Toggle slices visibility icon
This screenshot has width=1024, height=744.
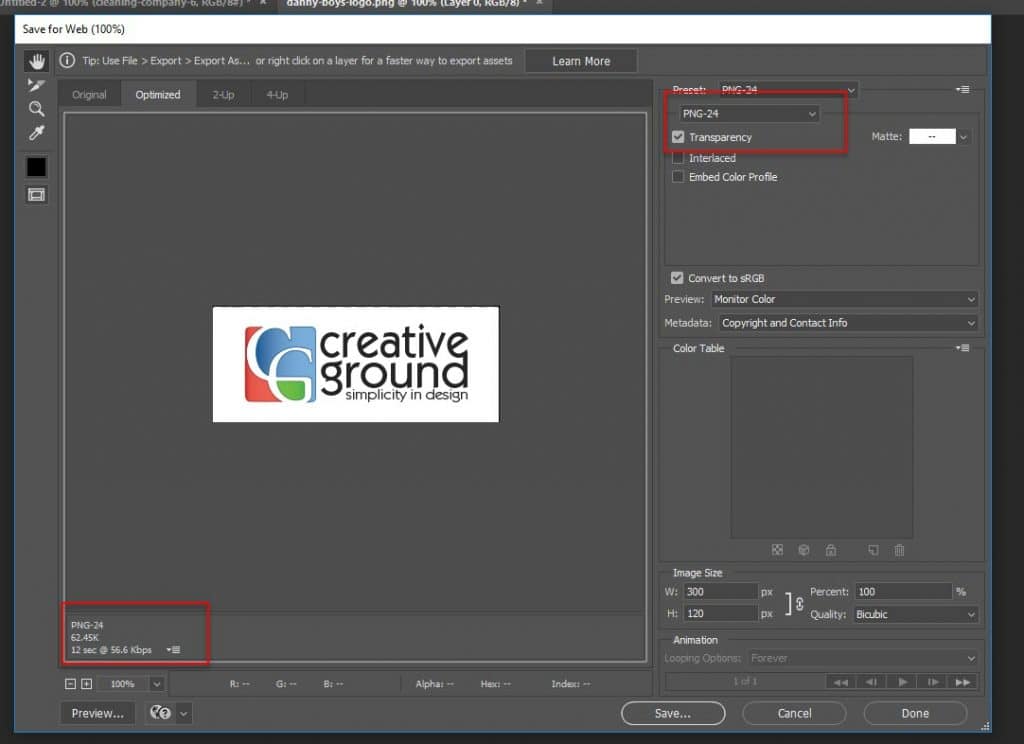pyautogui.click(x=37, y=195)
